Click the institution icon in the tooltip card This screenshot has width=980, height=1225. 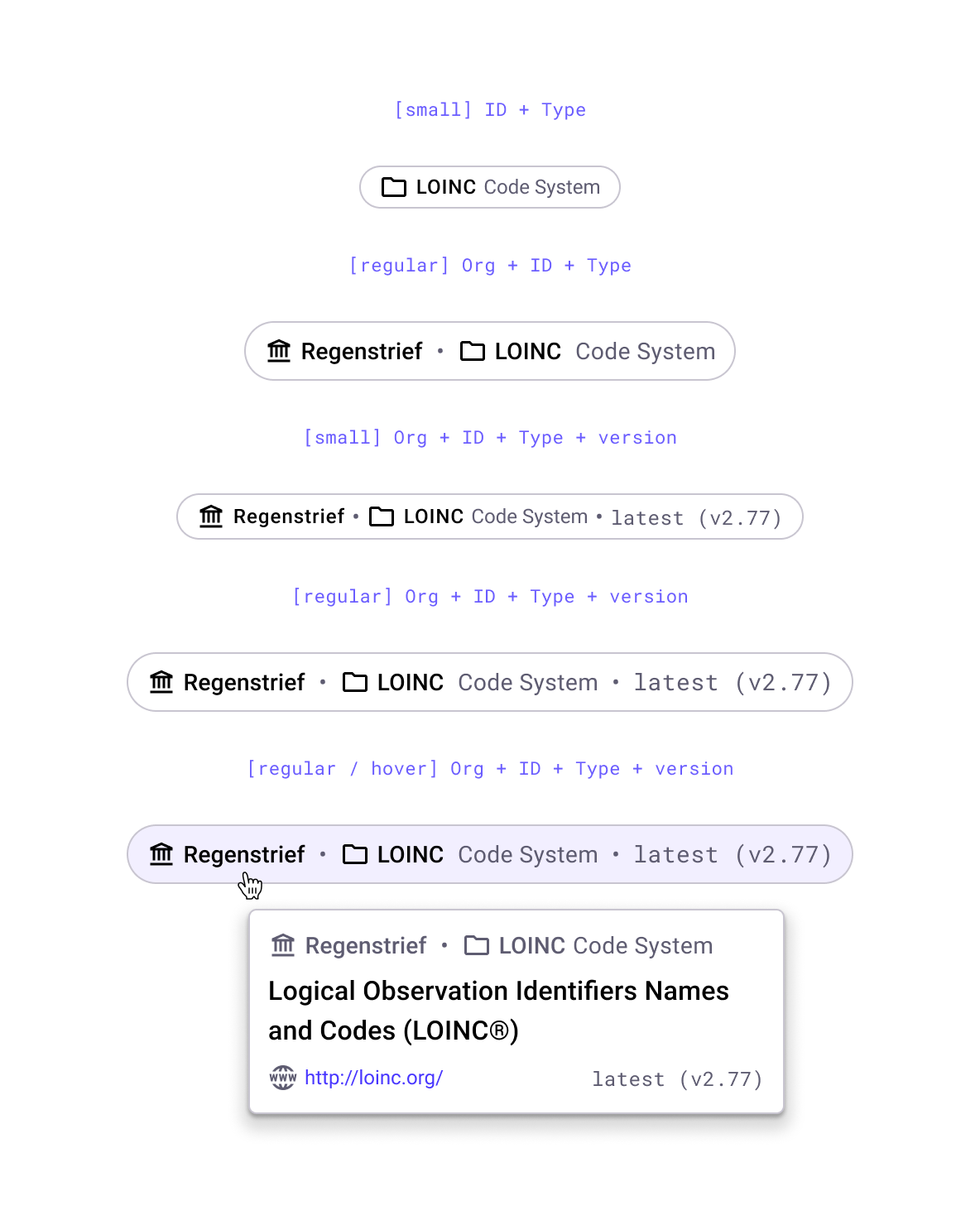point(283,945)
